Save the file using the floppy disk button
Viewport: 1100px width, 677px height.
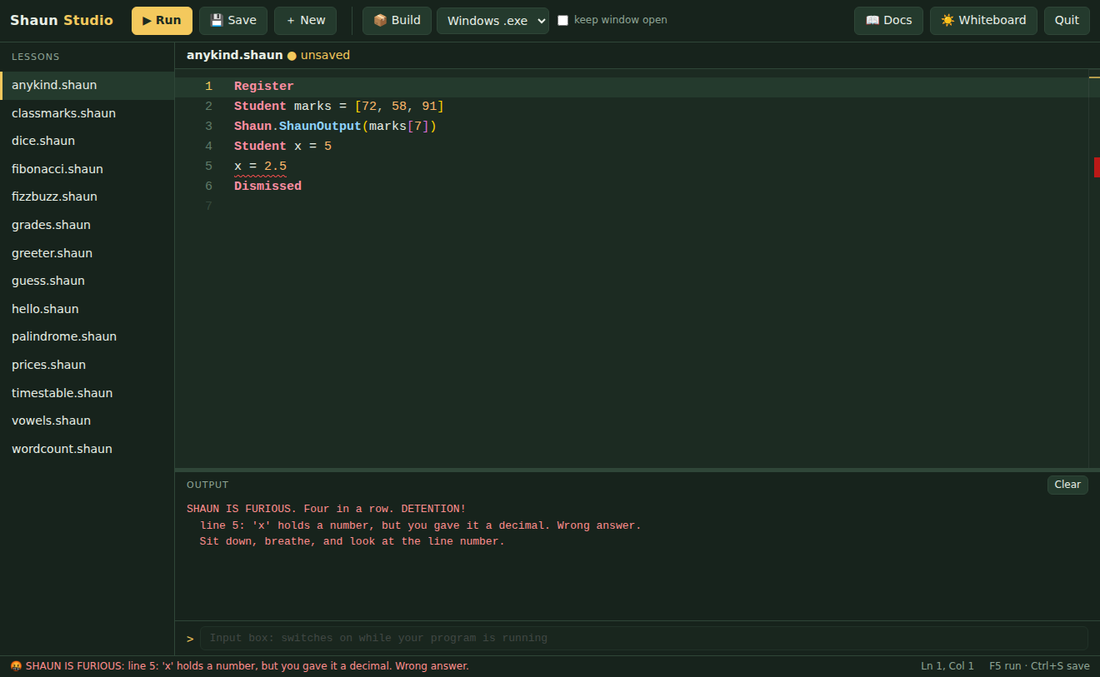(x=233, y=20)
